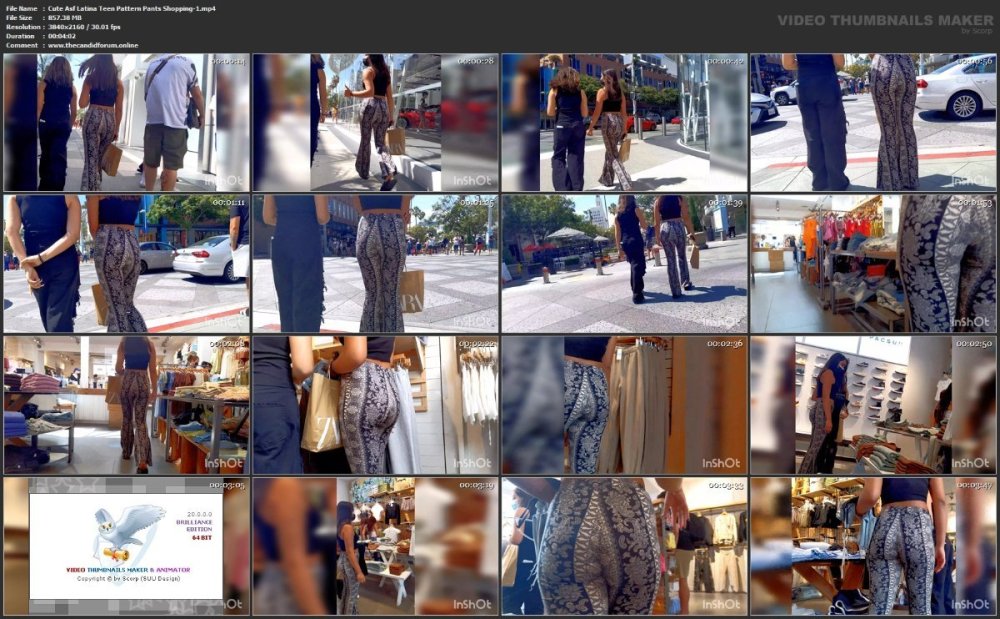This screenshot has height=619, width=1000.
Task: Click the duration value '00:04:02'
Action: (x=62, y=36)
